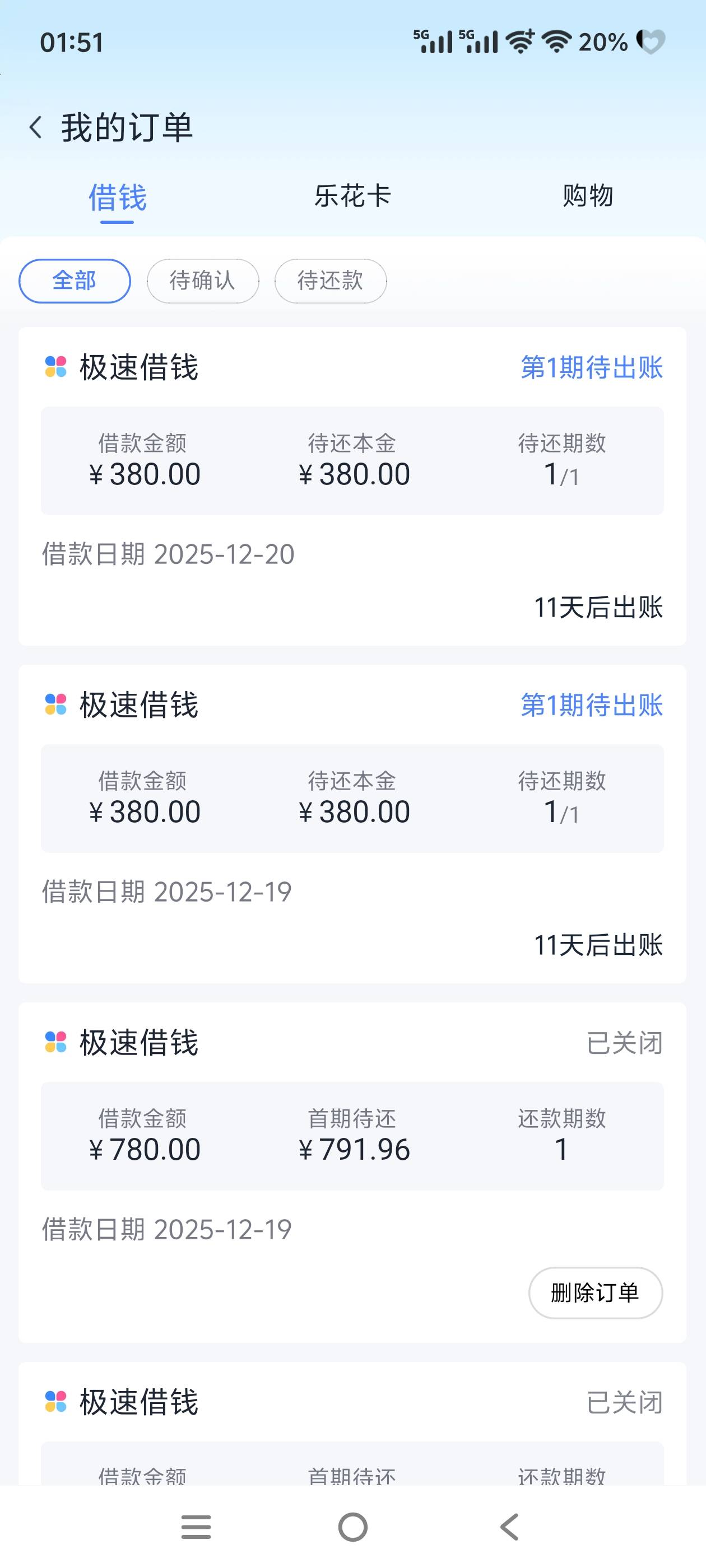The image size is (706, 1568).
Task: Tap the 极速借钱 logo on 2025-12-19 pending order
Action: [56, 705]
